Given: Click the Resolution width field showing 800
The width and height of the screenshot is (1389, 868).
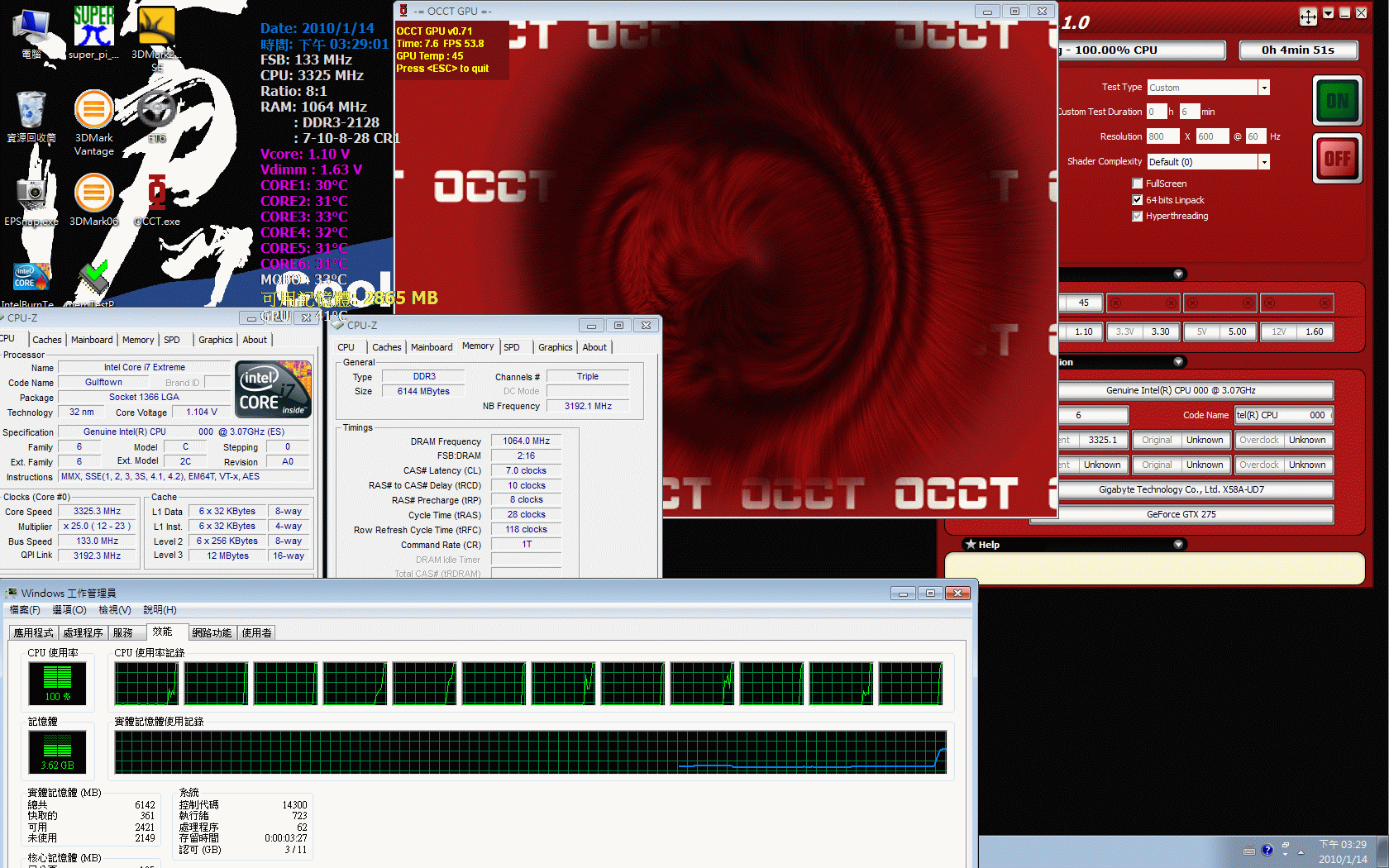Looking at the screenshot, I should click(1163, 136).
